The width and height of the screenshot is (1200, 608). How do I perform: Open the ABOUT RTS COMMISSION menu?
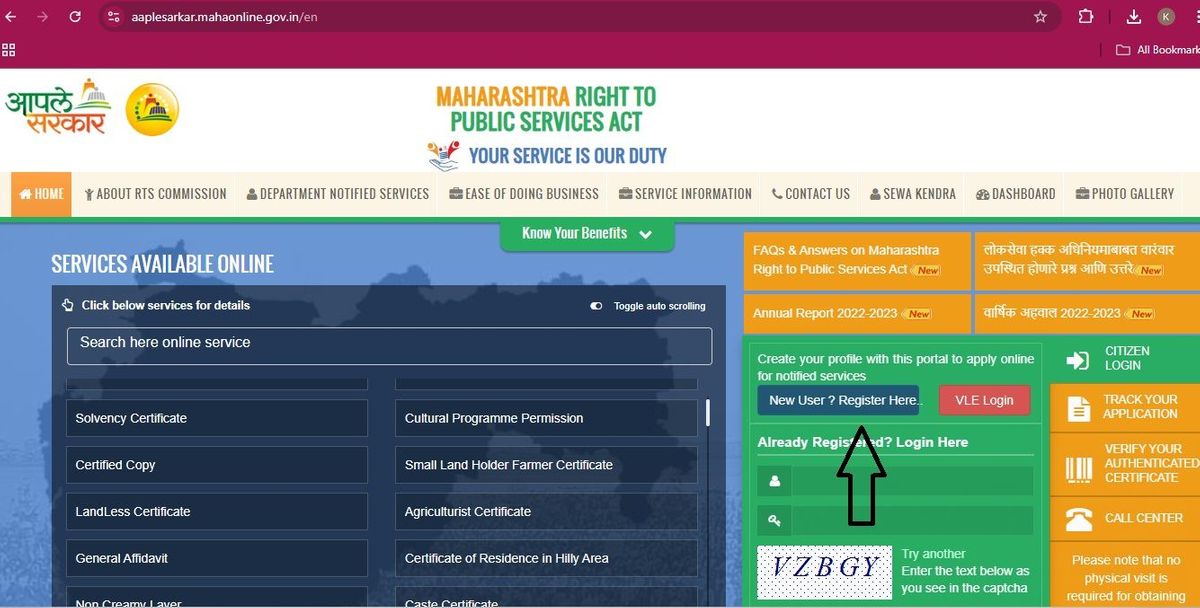click(x=155, y=194)
